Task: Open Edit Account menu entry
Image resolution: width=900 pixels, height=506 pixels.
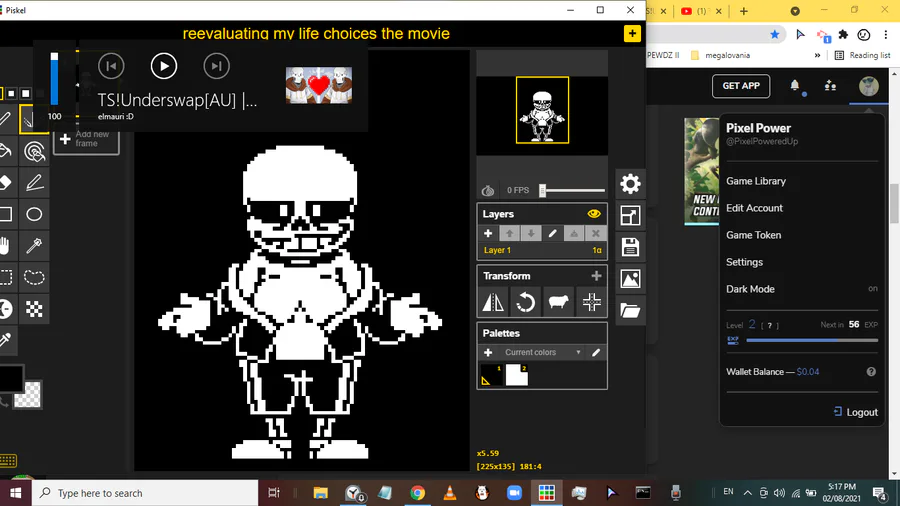Action: point(754,208)
